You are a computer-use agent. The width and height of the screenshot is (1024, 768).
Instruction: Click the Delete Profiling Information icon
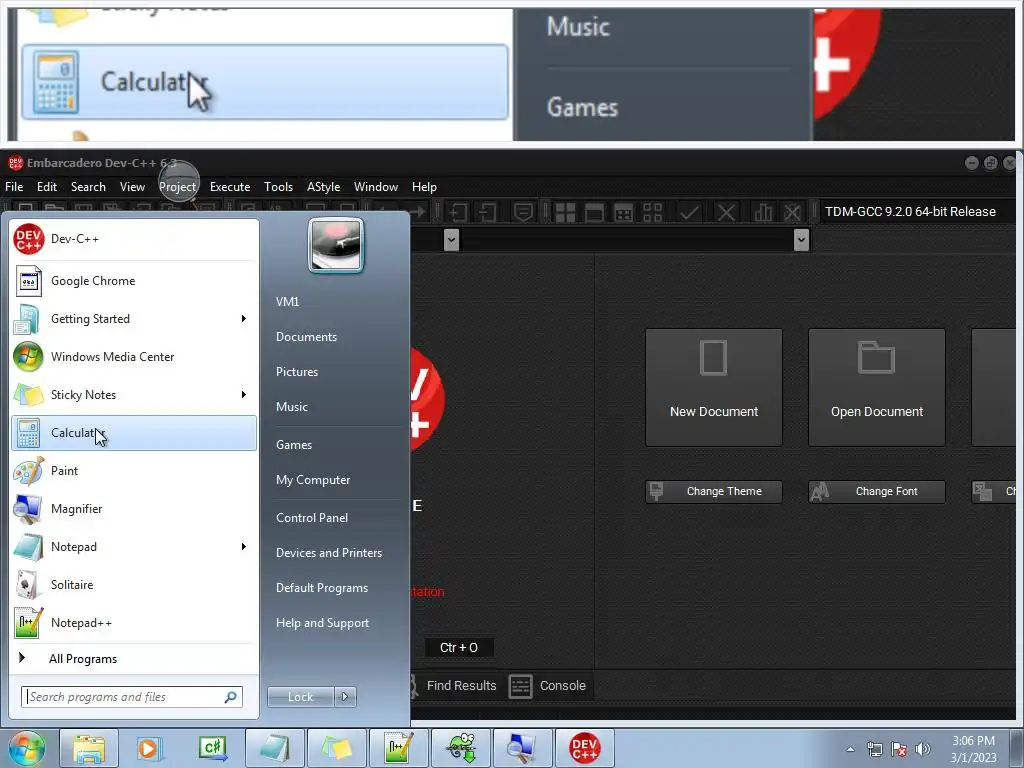pos(792,212)
